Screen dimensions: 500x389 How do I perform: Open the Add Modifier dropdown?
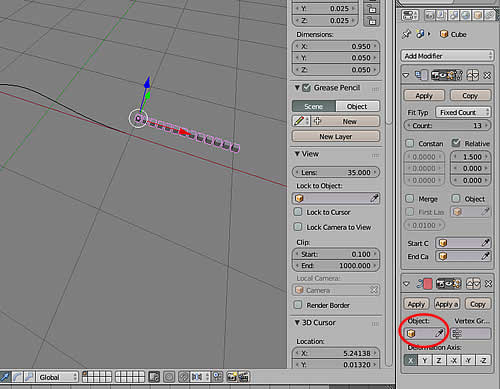447,56
